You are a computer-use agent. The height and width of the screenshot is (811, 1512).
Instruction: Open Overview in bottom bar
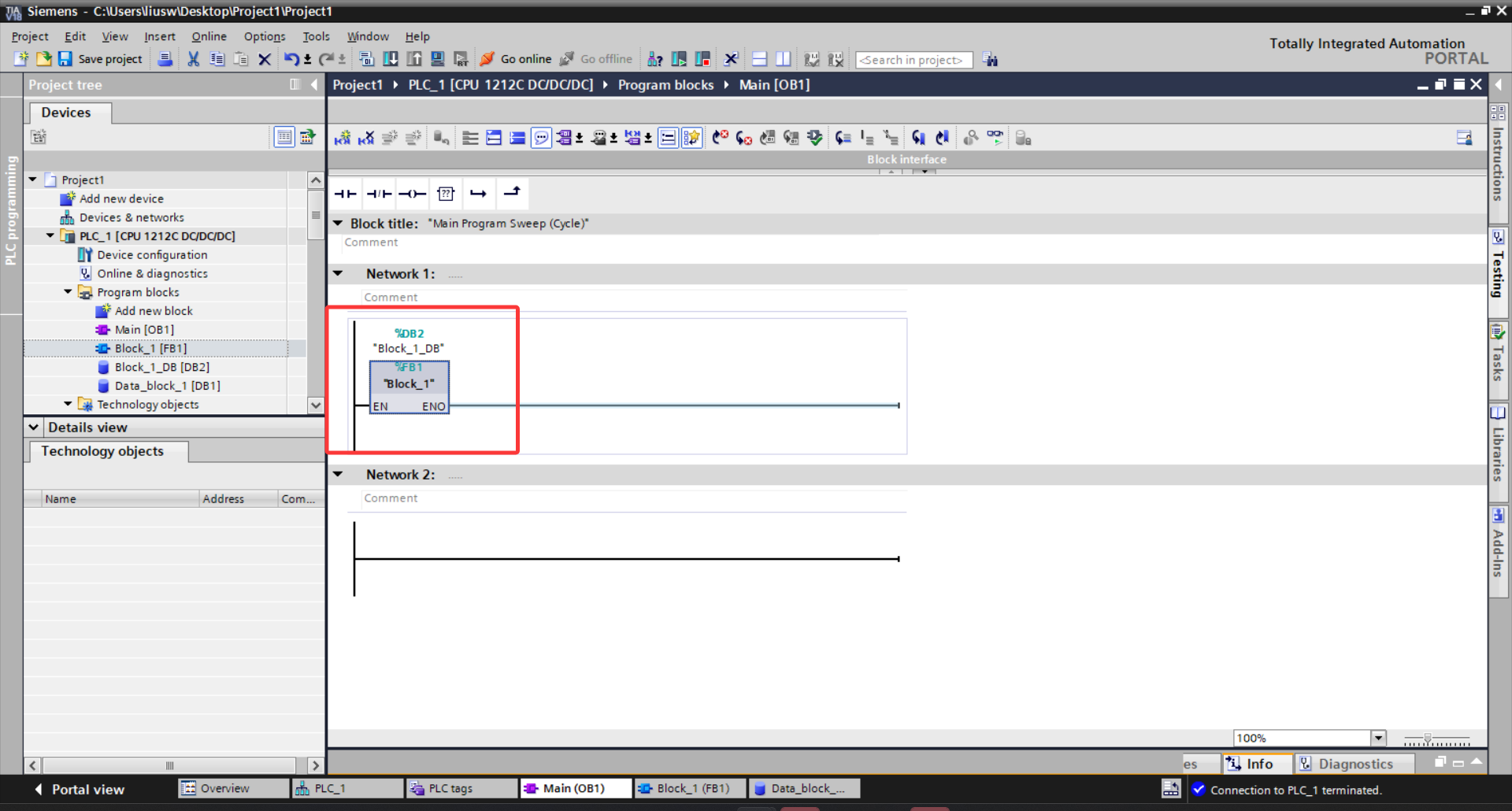coord(233,788)
